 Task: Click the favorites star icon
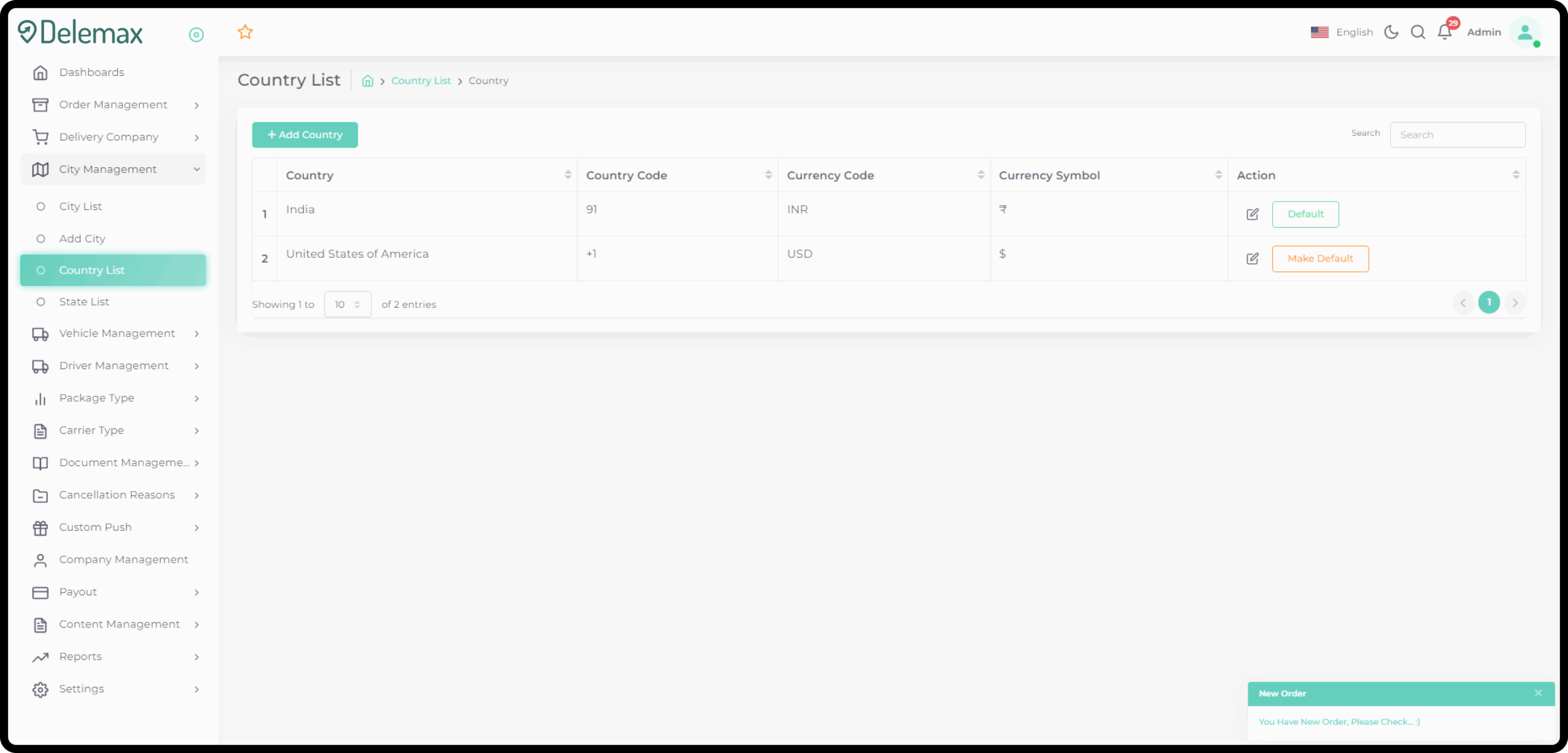(245, 32)
